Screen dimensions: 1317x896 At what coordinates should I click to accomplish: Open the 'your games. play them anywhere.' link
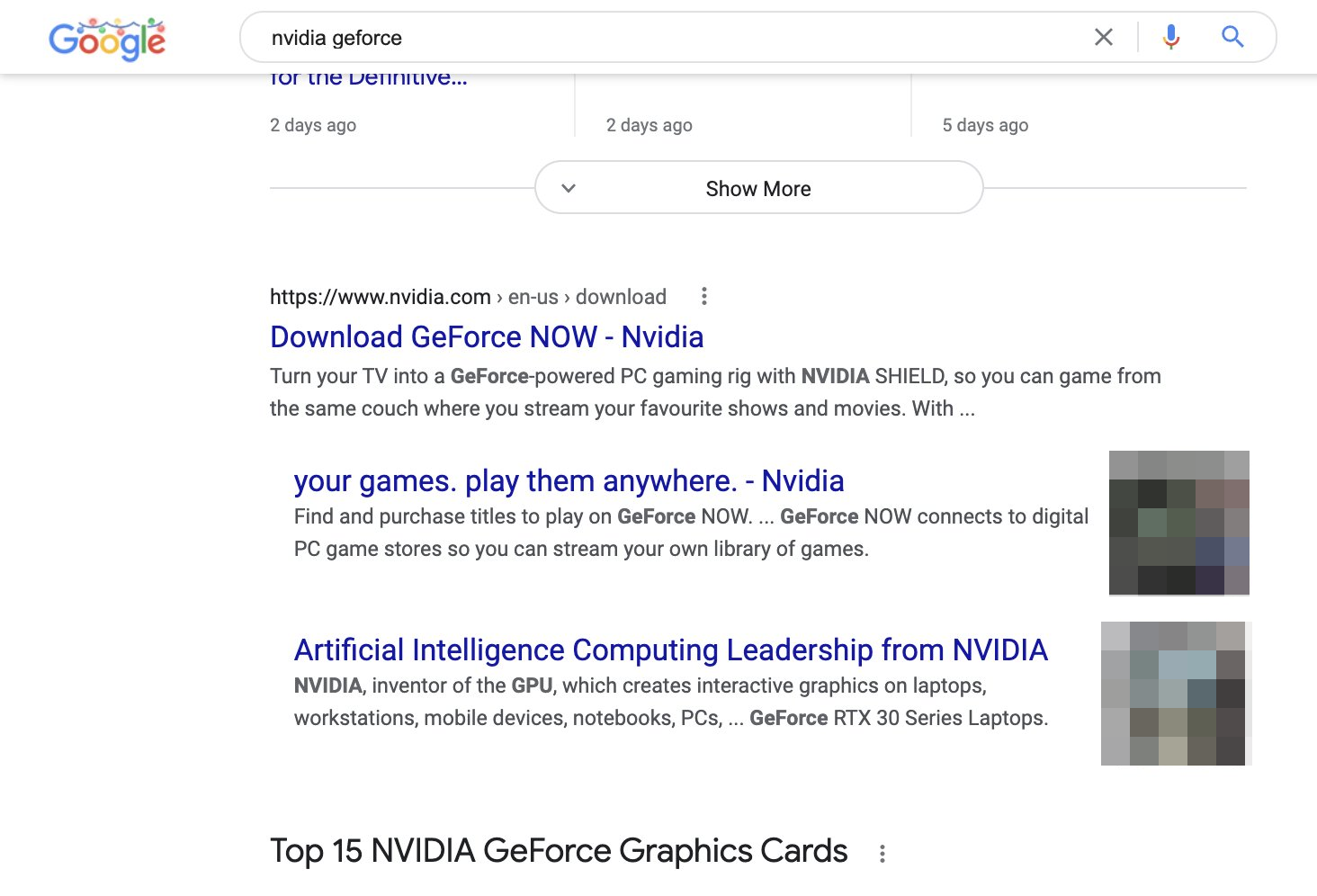[569, 481]
